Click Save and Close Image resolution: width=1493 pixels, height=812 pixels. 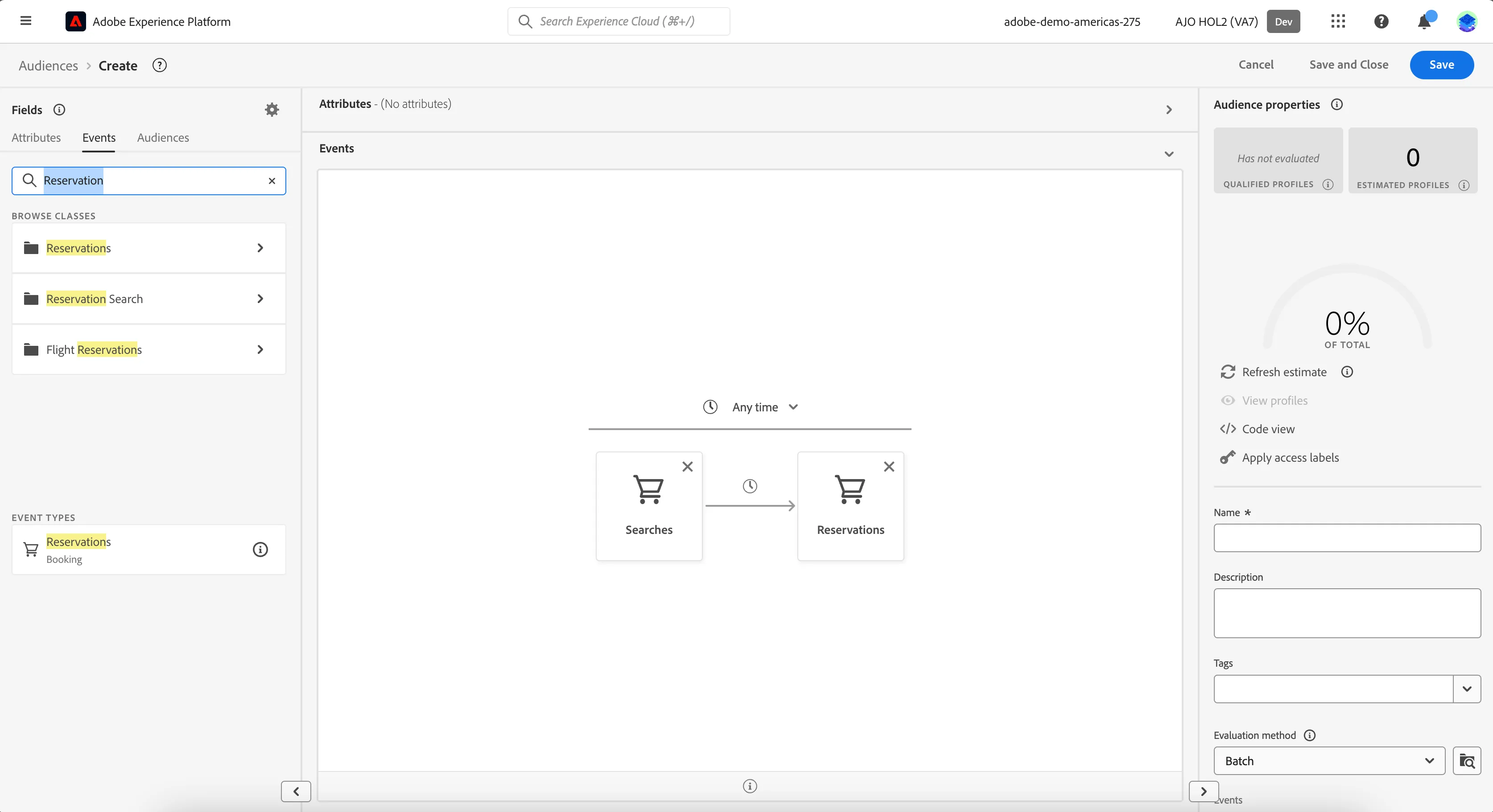click(1349, 64)
